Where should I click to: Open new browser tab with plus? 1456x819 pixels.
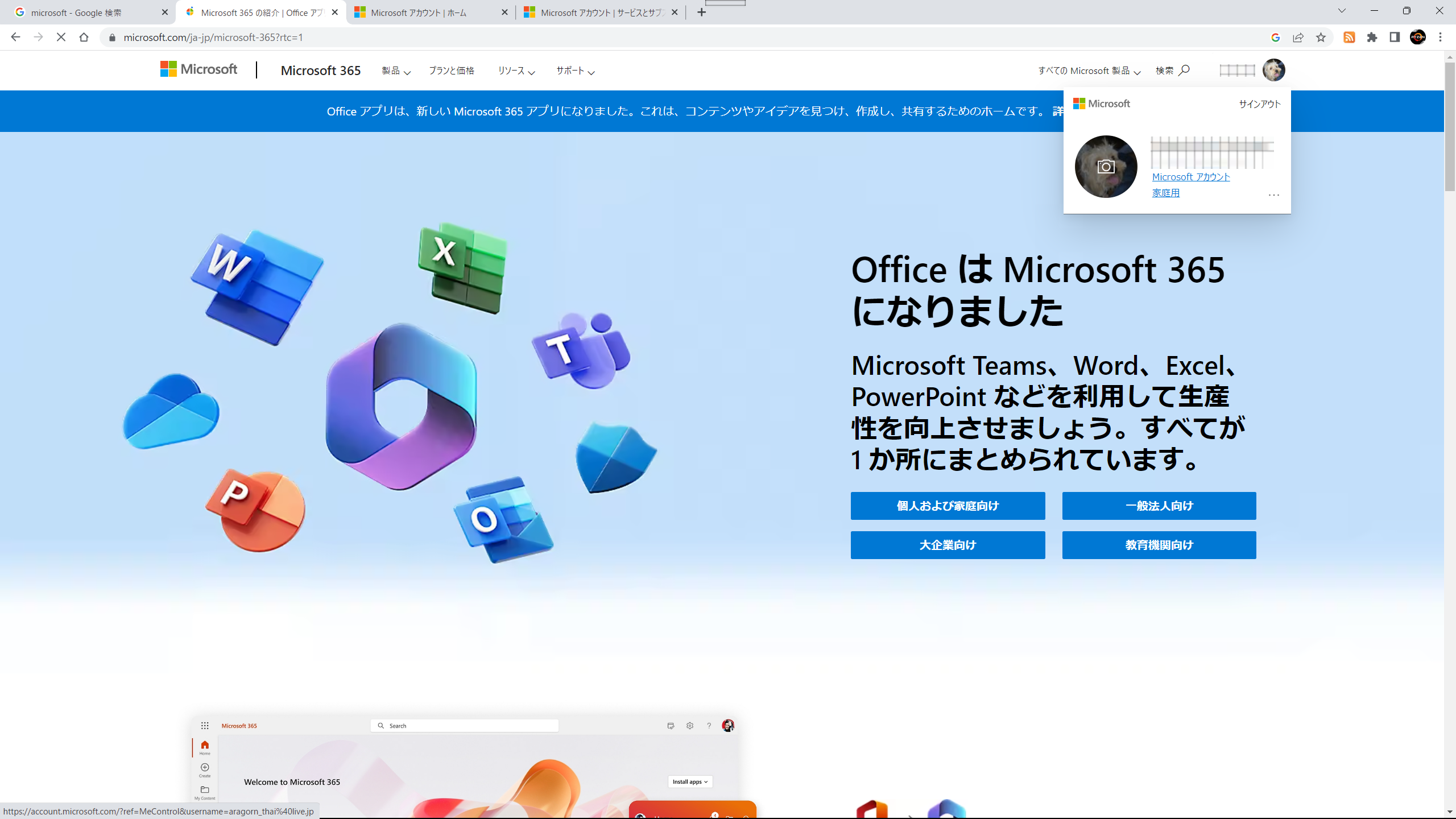tap(701, 12)
